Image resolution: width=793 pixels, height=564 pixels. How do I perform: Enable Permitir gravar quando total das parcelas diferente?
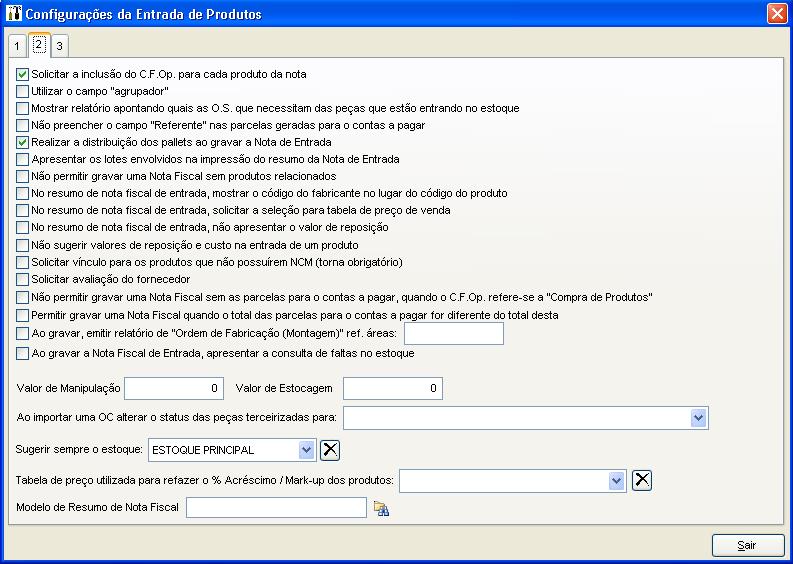pyautogui.click(x=22, y=316)
